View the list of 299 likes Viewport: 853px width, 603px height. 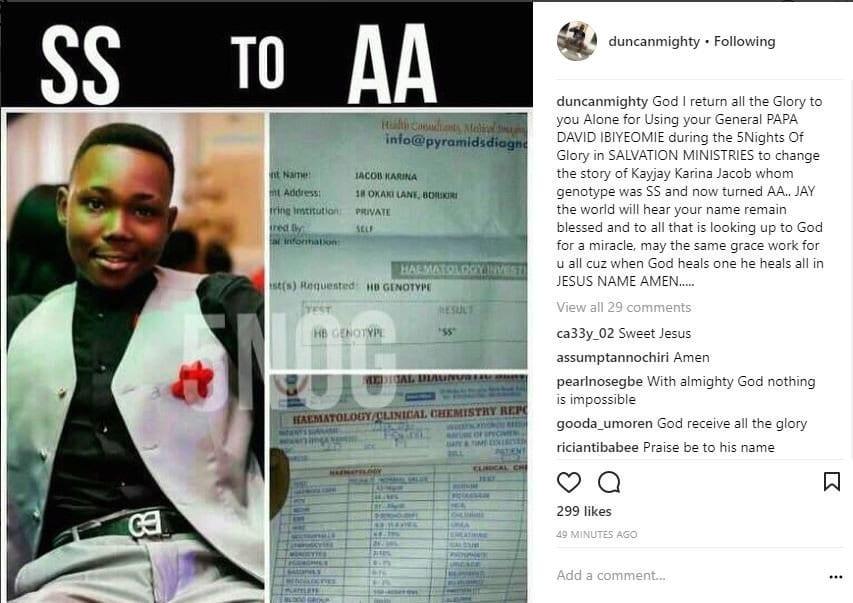coord(584,512)
